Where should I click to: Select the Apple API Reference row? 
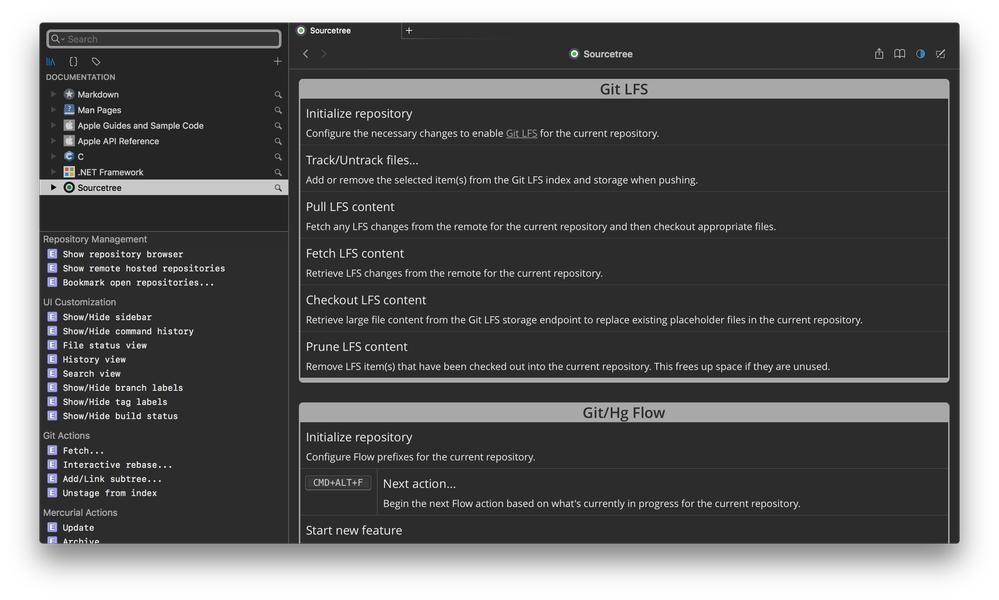tap(164, 141)
